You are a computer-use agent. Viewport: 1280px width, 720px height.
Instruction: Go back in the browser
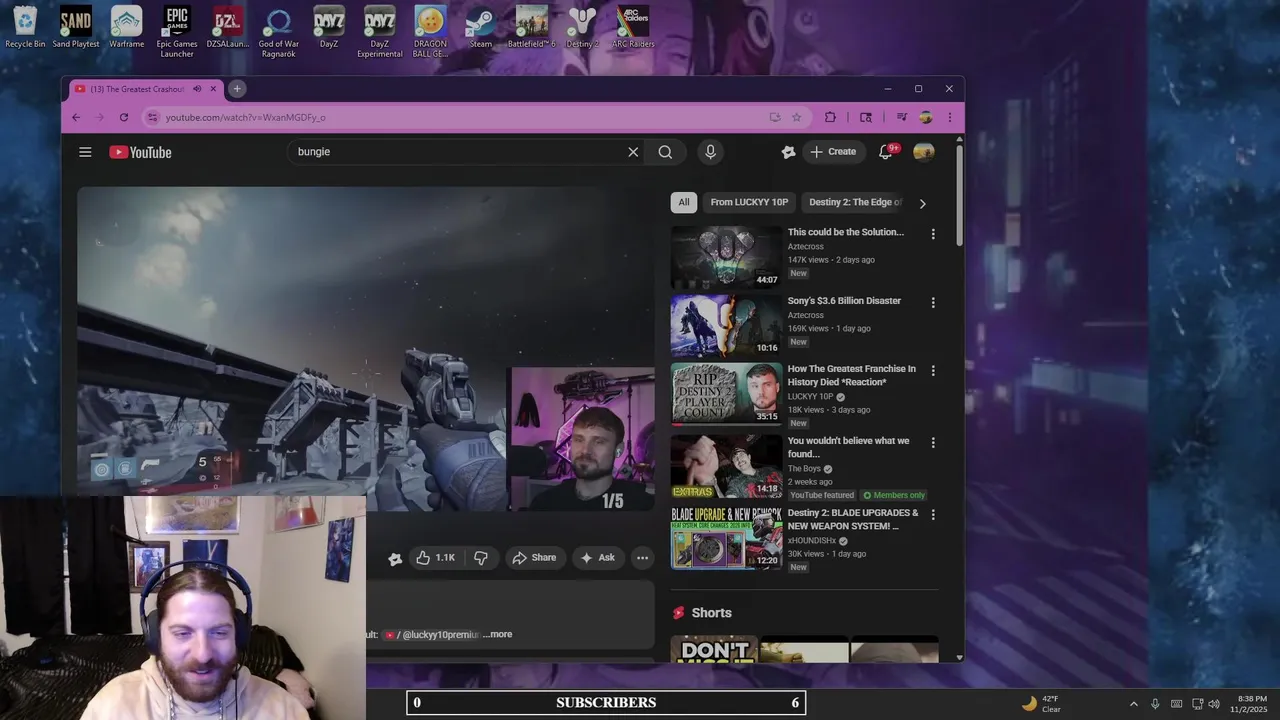76,117
